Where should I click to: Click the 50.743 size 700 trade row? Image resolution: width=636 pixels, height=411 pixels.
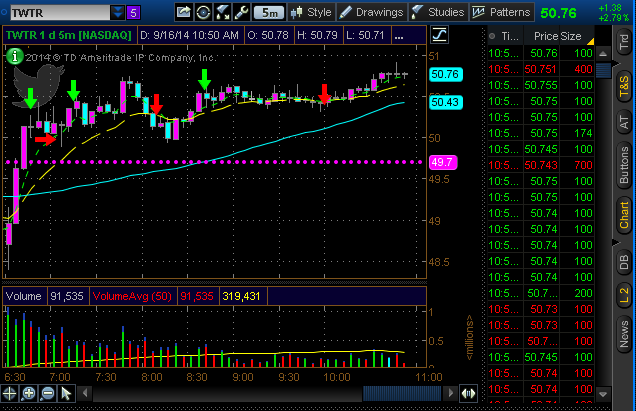click(x=541, y=165)
